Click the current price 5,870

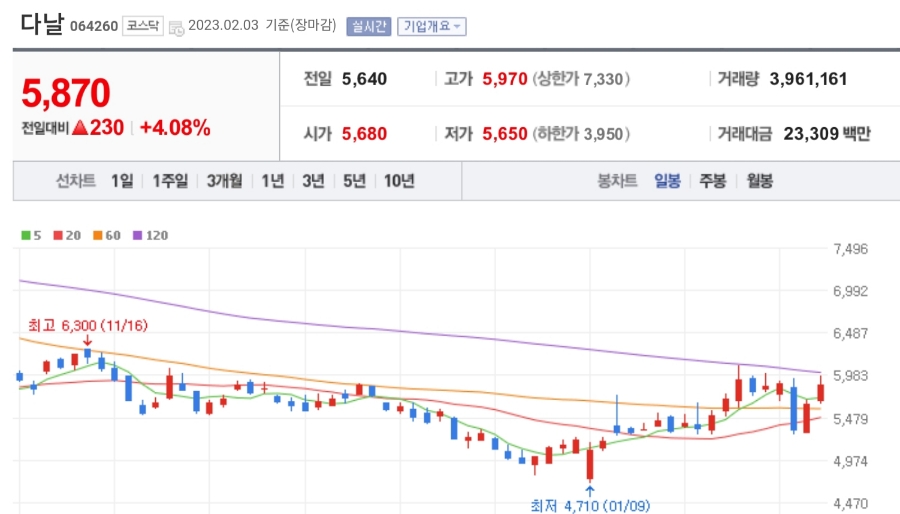tap(66, 93)
